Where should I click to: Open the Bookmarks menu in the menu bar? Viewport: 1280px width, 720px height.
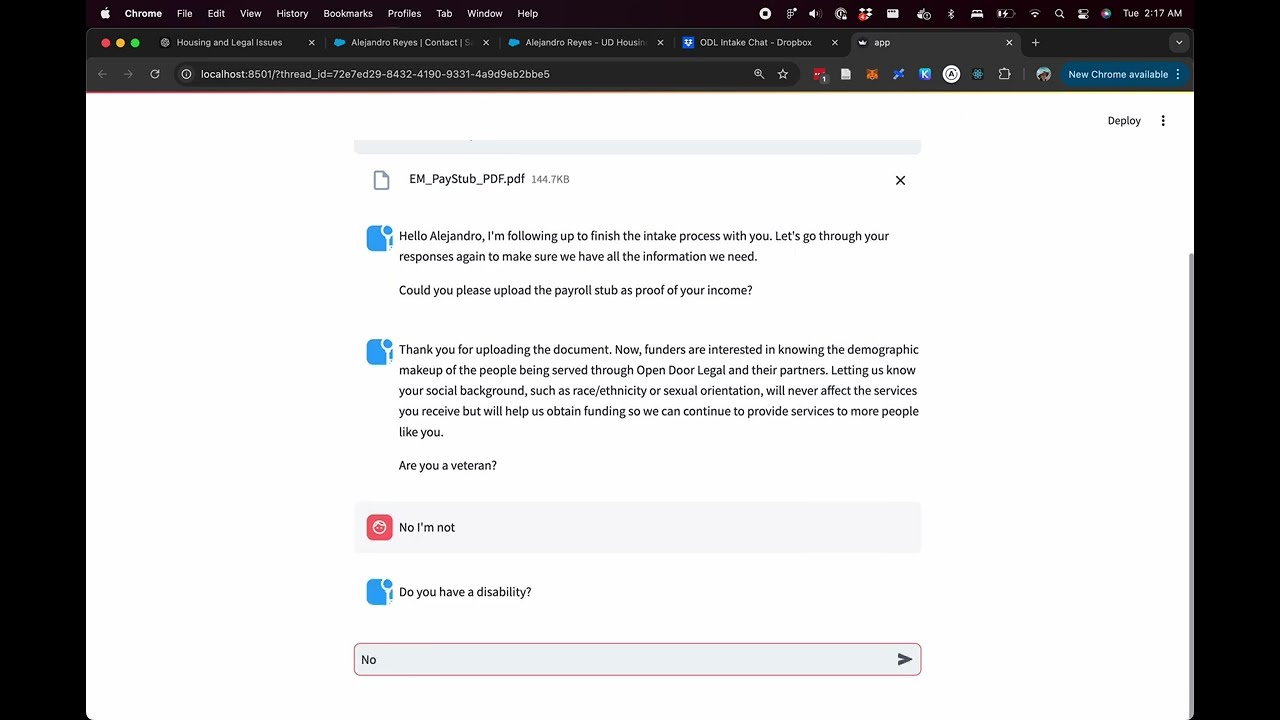point(348,14)
